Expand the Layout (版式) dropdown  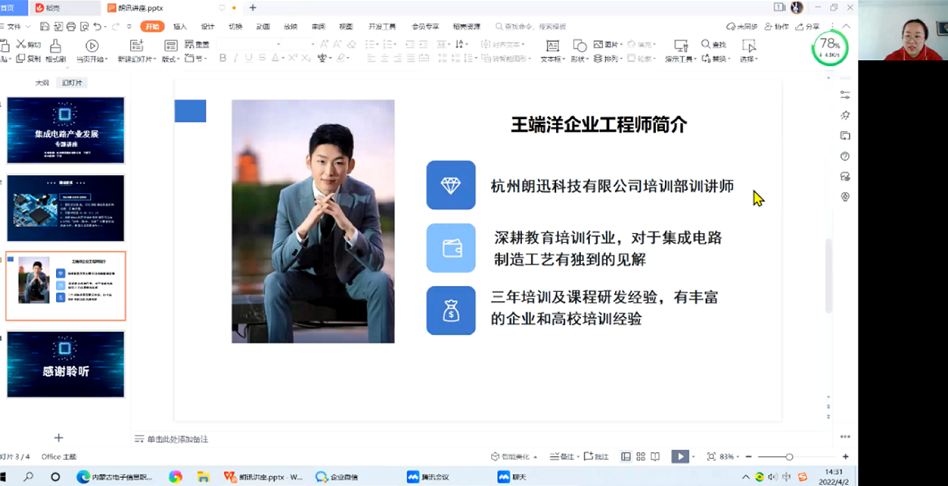pyautogui.click(x=171, y=59)
